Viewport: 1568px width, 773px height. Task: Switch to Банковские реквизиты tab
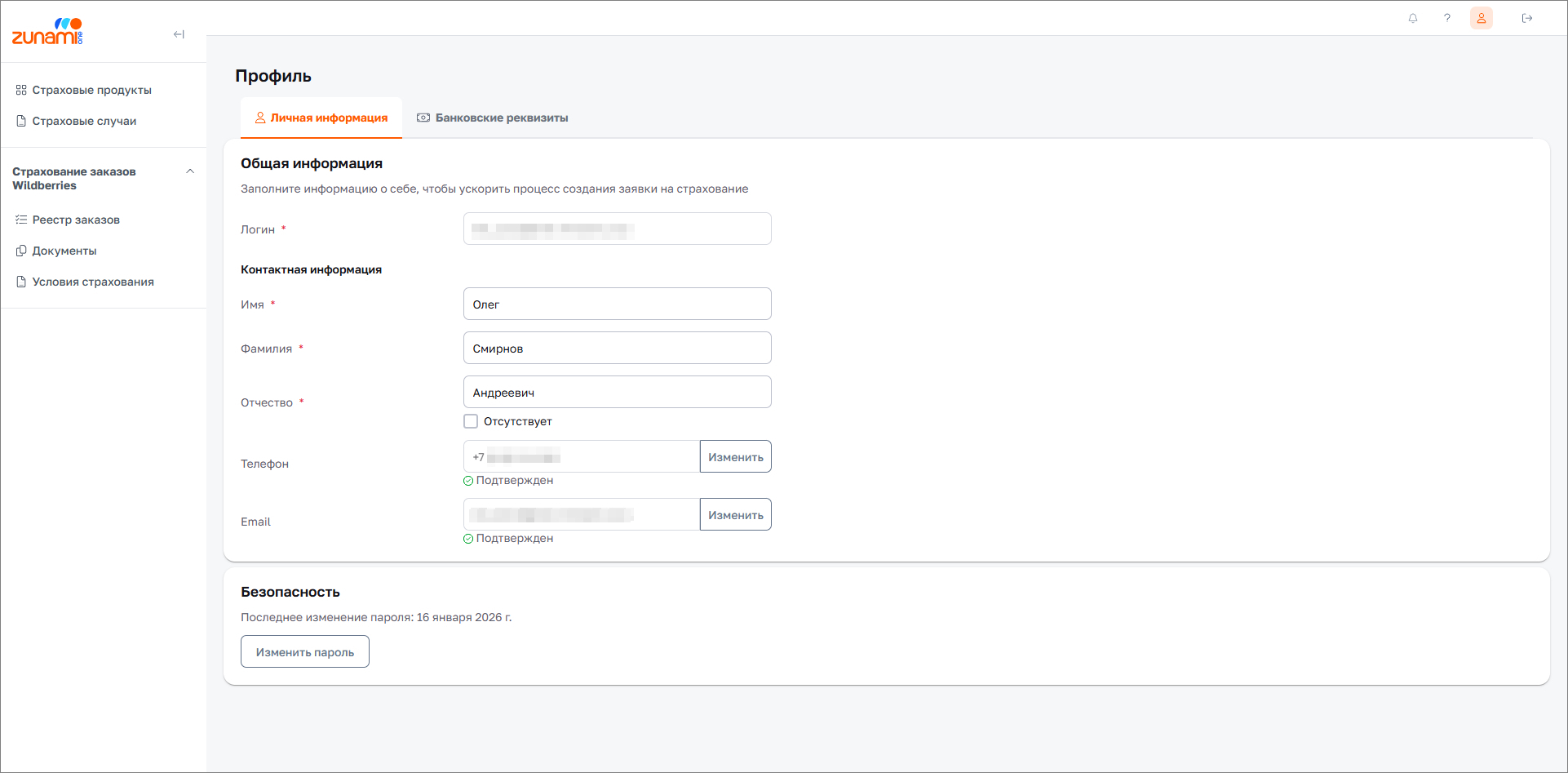(x=493, y=118)
